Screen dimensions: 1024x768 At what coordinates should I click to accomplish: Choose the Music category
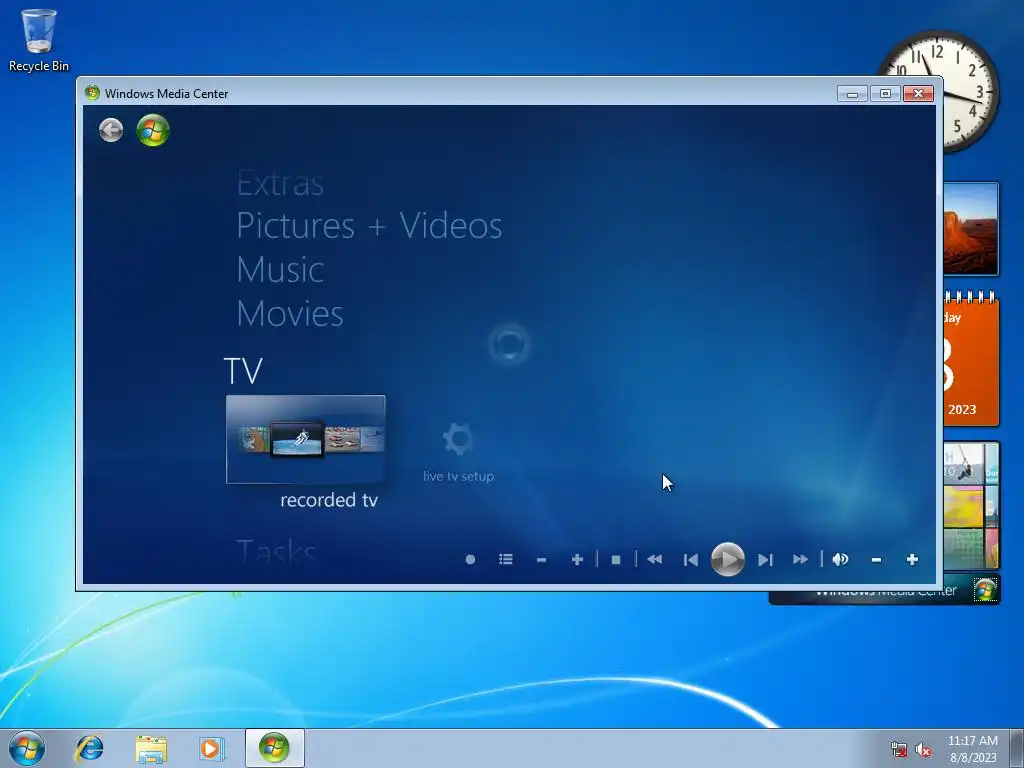click(x=280, y=270)
